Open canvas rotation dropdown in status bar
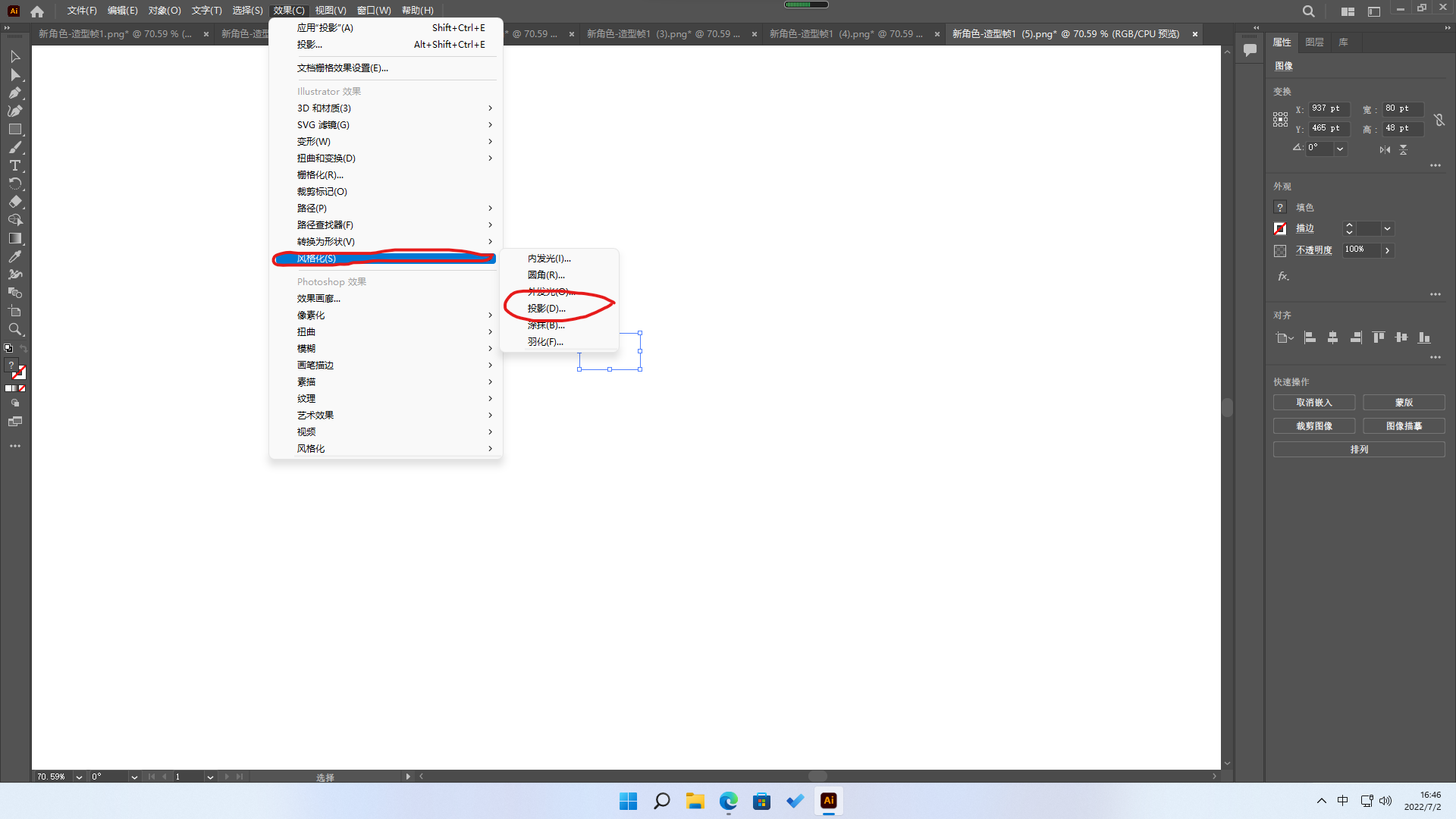Viewport: 1456px width, 819px height. [x=134, y=777]
